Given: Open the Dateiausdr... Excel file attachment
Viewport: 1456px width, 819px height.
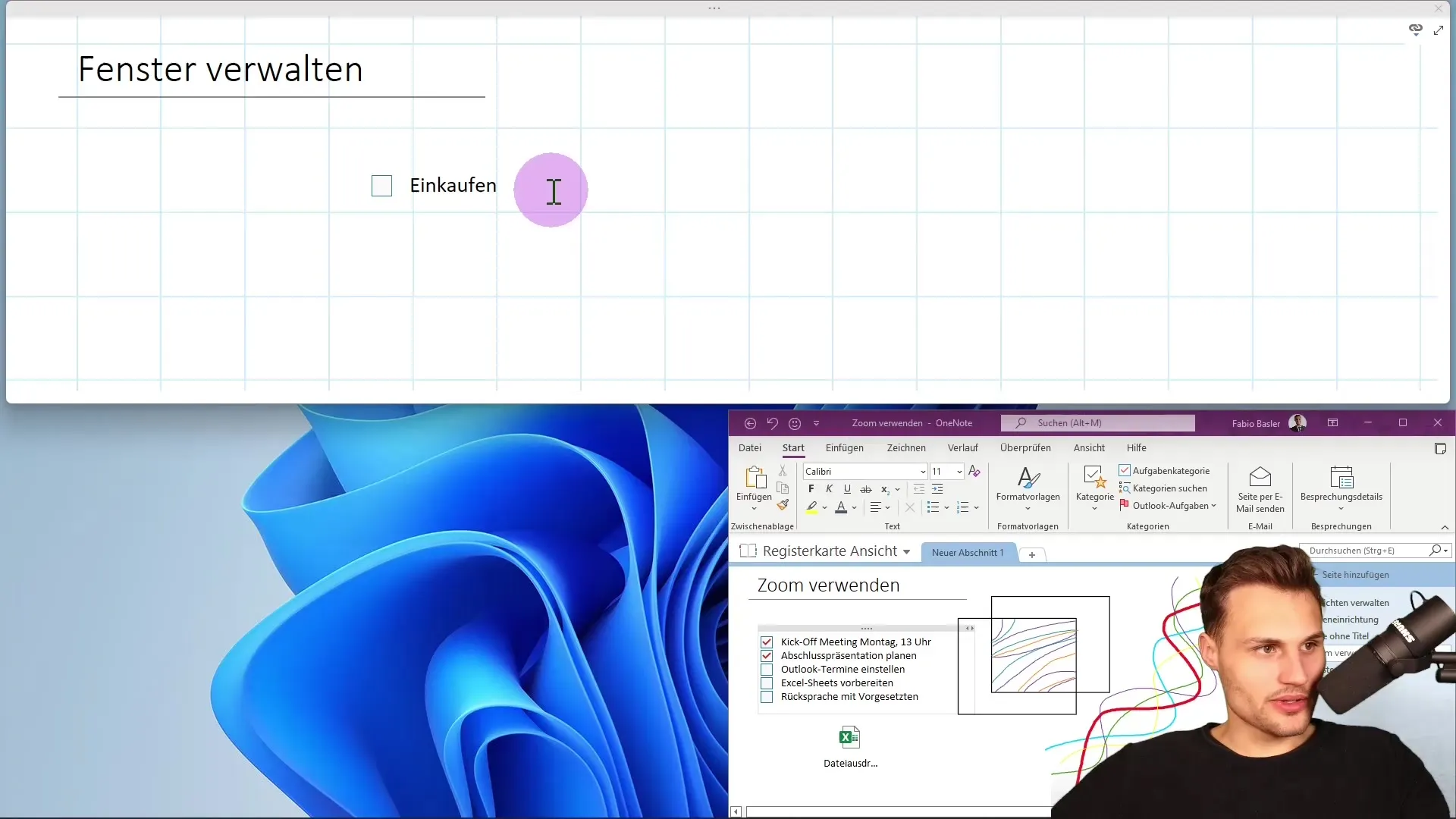Looking at the screenshot, I should (x=850, y=747).
